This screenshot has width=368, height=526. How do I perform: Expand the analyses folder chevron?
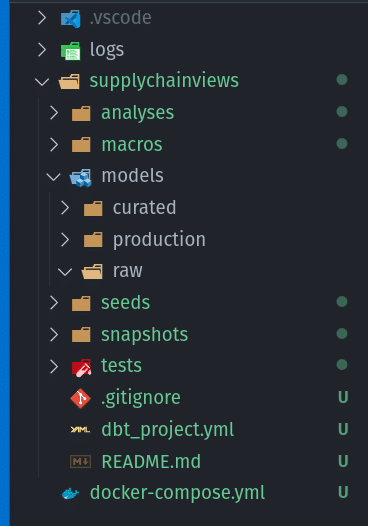54,113
